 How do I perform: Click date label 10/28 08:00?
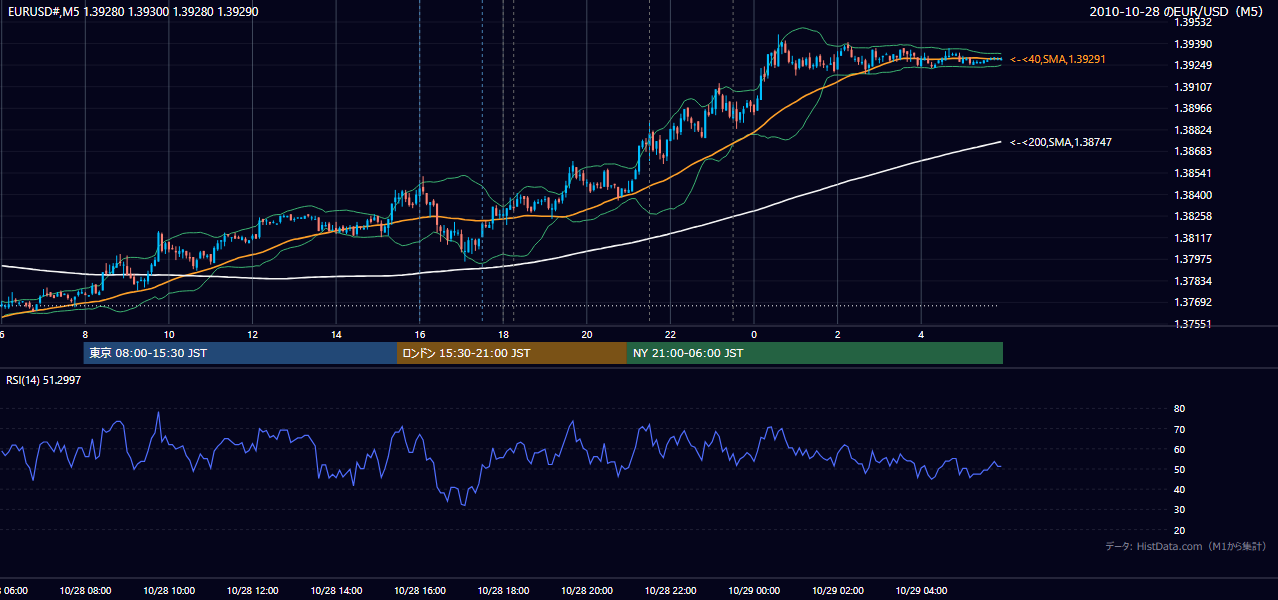pyautogui.click(x=85, y=591)
